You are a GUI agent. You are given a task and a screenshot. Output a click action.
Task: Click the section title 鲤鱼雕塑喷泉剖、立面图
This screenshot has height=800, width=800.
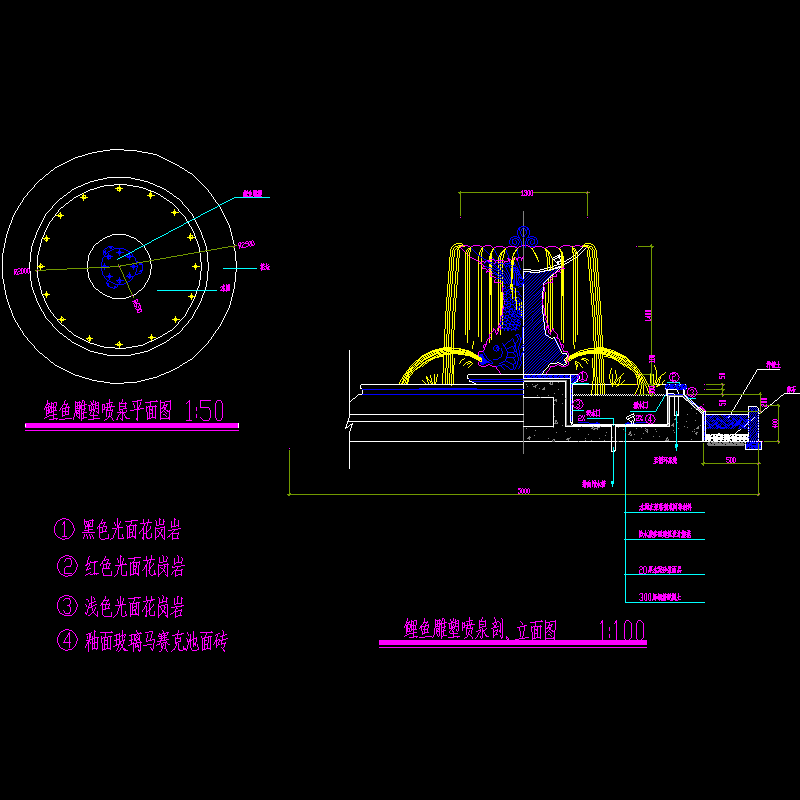pyautogui.click(x=480, y=629)
